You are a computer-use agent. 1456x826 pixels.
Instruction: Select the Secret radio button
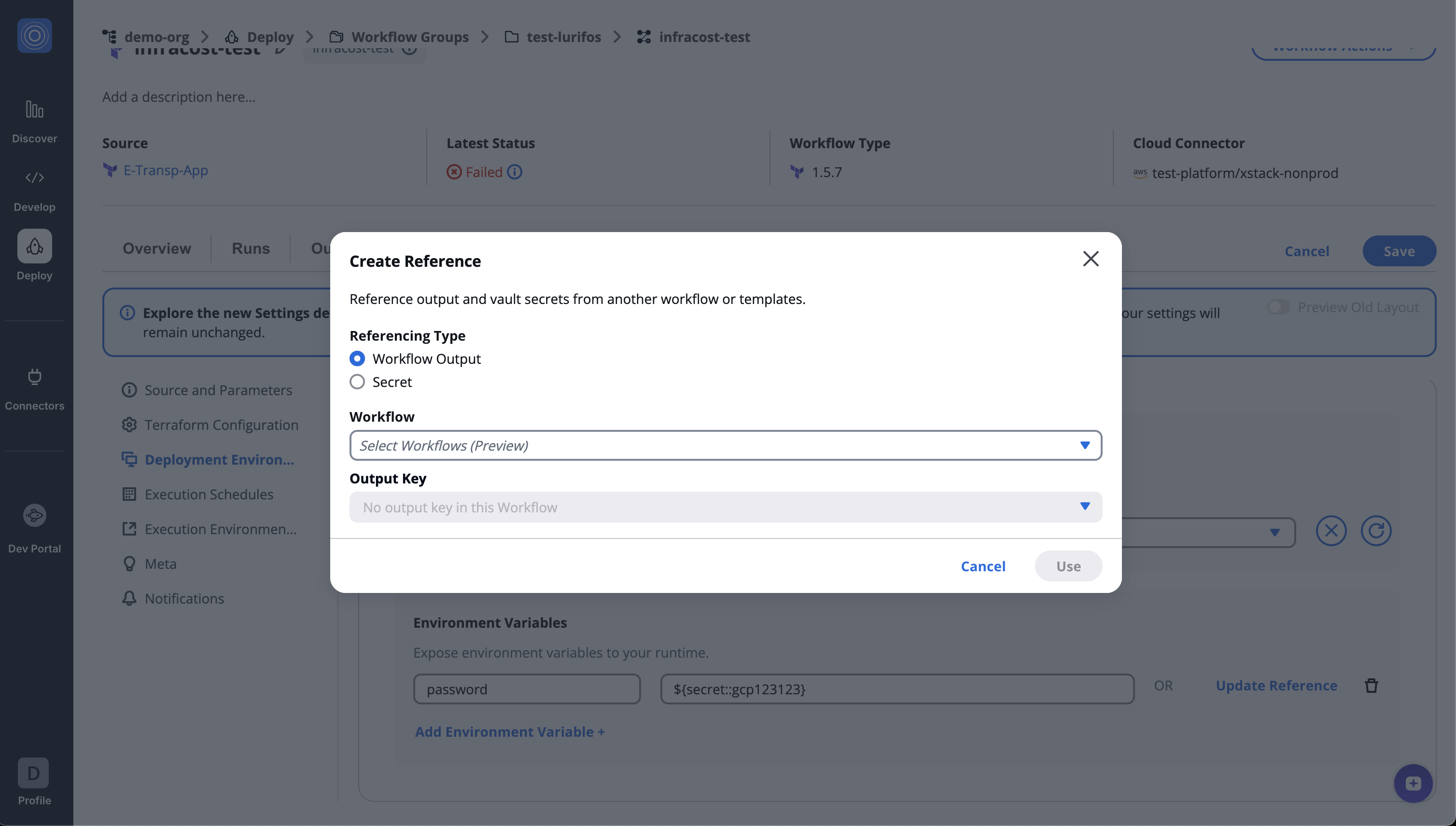tap(357, 382)
